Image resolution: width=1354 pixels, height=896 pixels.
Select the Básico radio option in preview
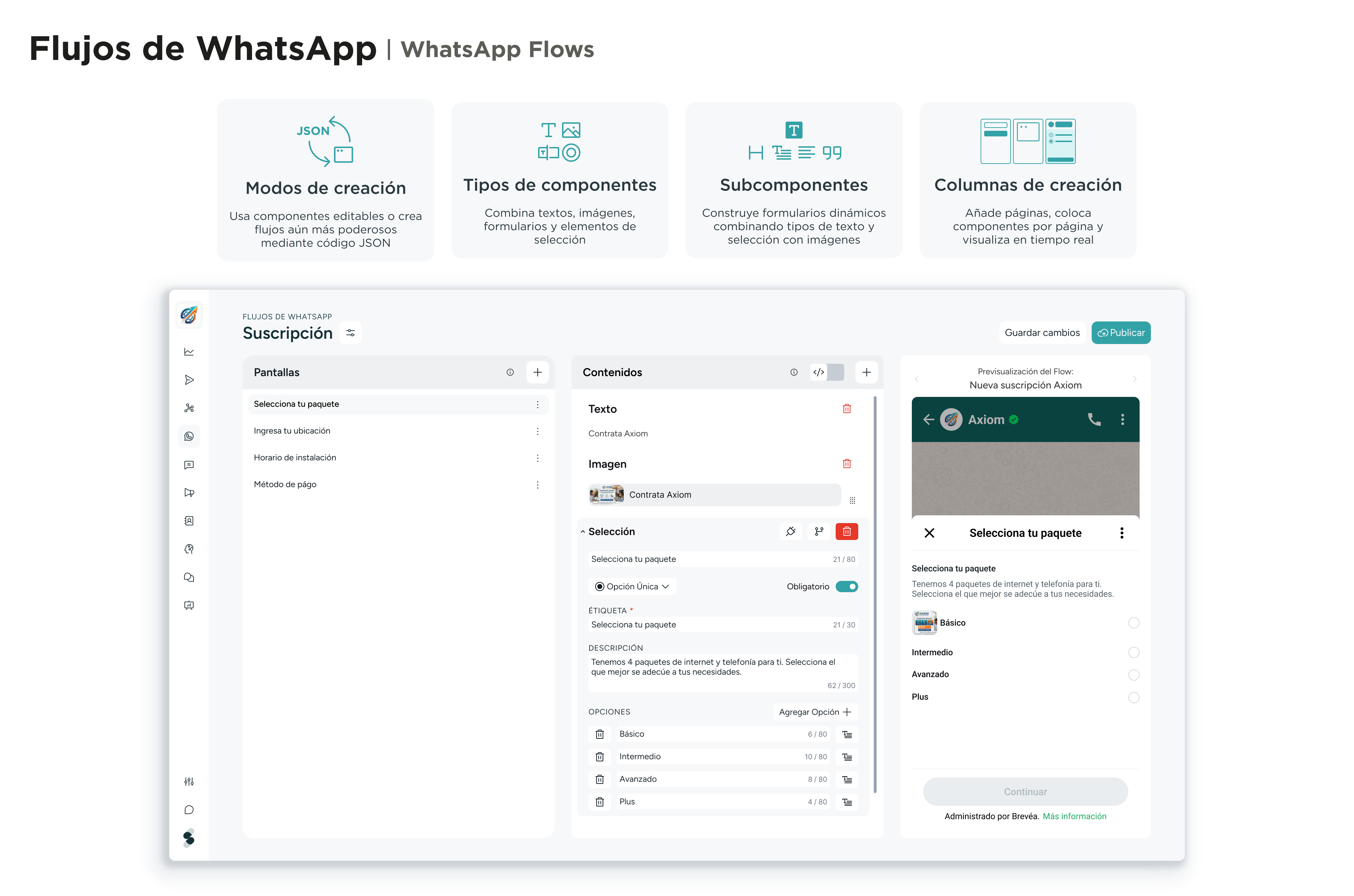point(1133,623)
